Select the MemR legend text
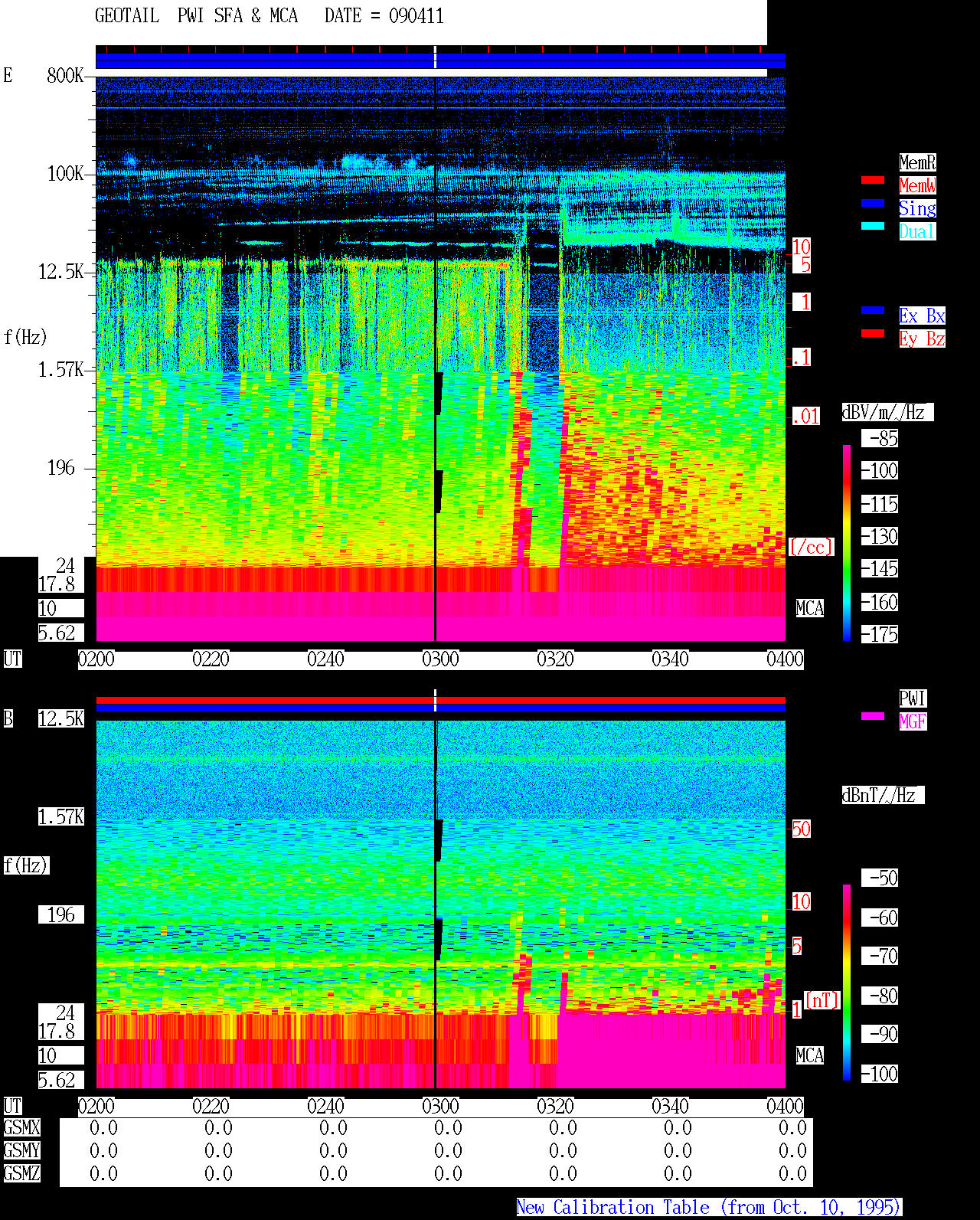Screen dimensions: 980x1220 tap(917, 162)
